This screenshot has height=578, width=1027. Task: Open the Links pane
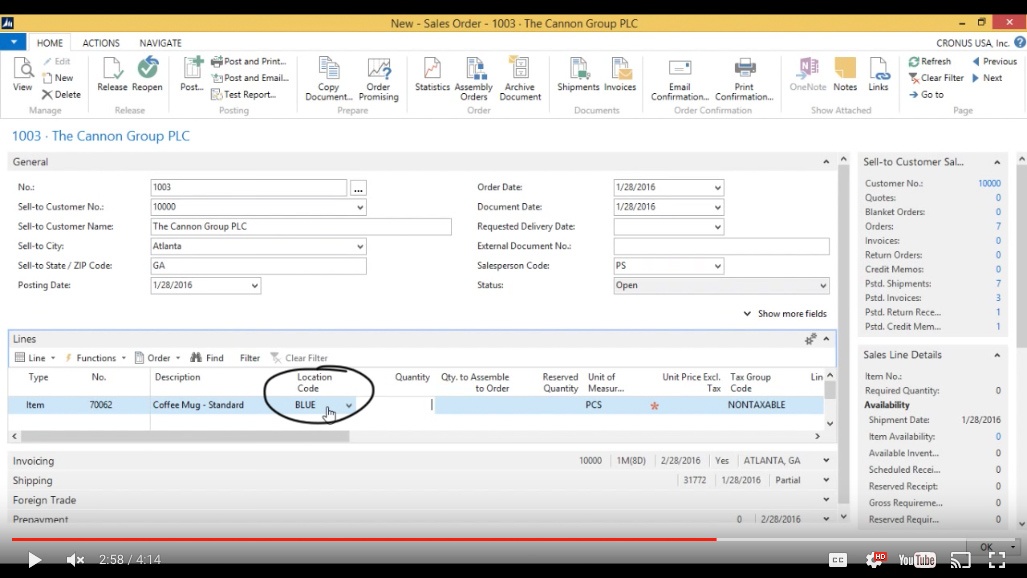pos(878,73)
